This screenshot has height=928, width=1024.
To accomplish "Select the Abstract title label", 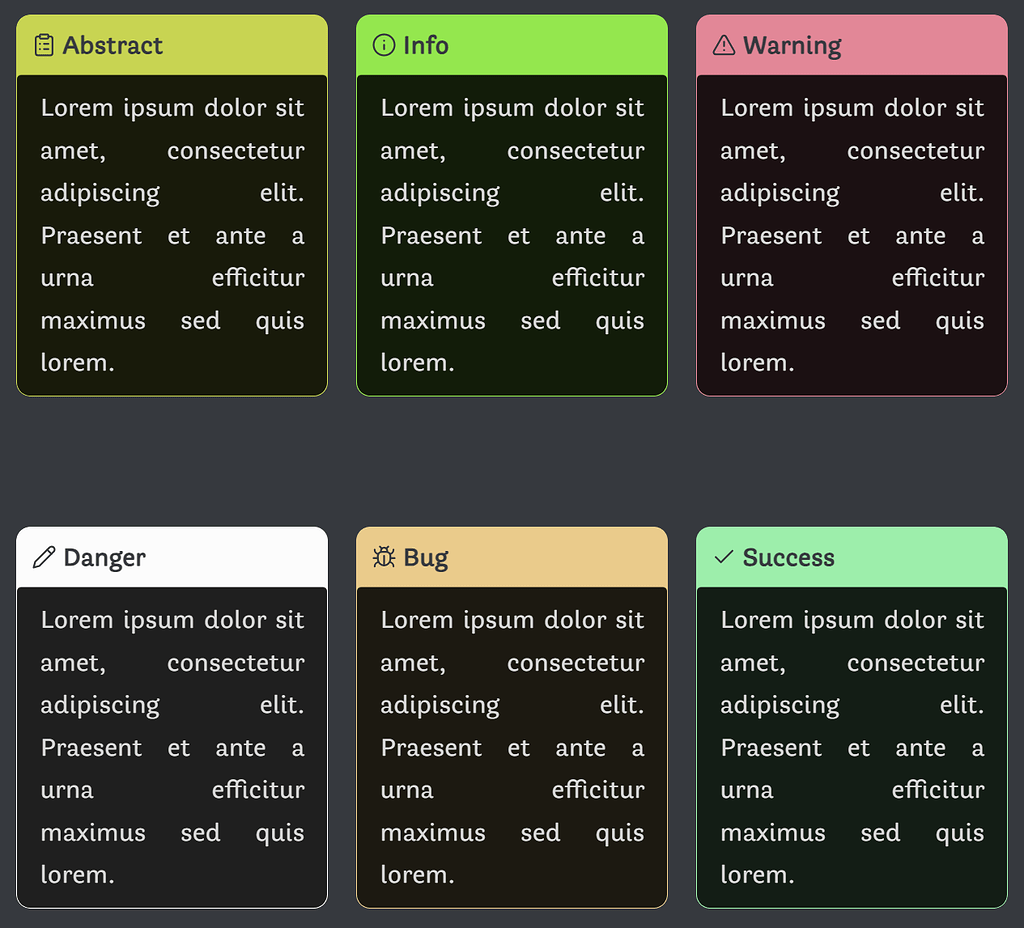I will [x=113, y=44].
